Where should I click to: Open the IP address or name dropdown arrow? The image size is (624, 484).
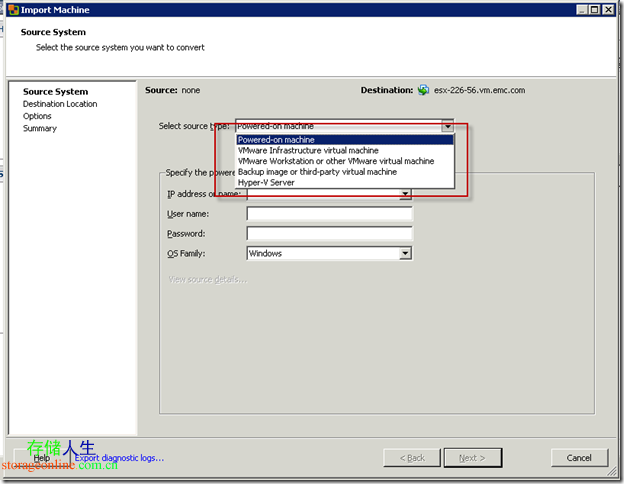tap(405, 194)
